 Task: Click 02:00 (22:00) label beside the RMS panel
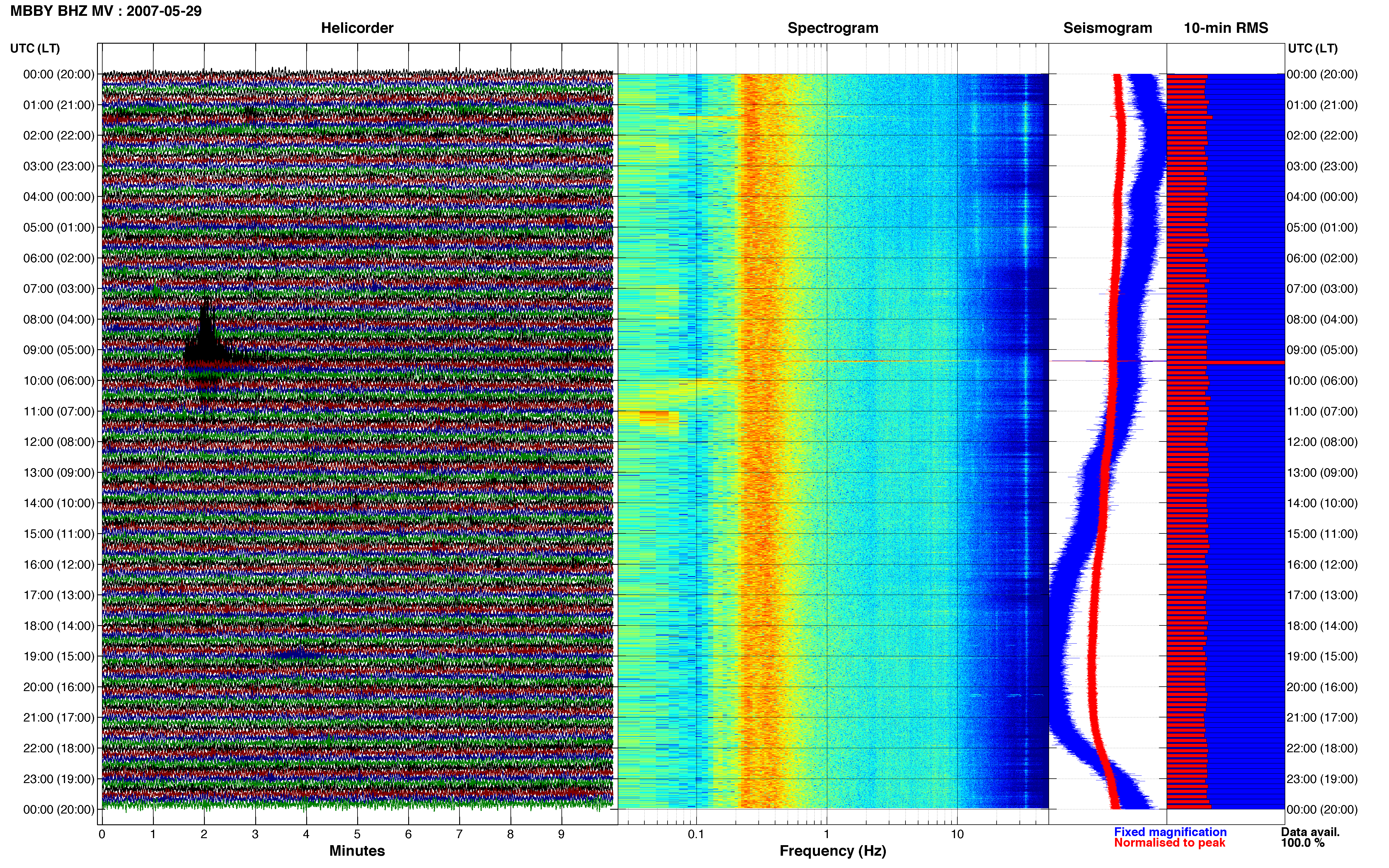(1322, 135)
